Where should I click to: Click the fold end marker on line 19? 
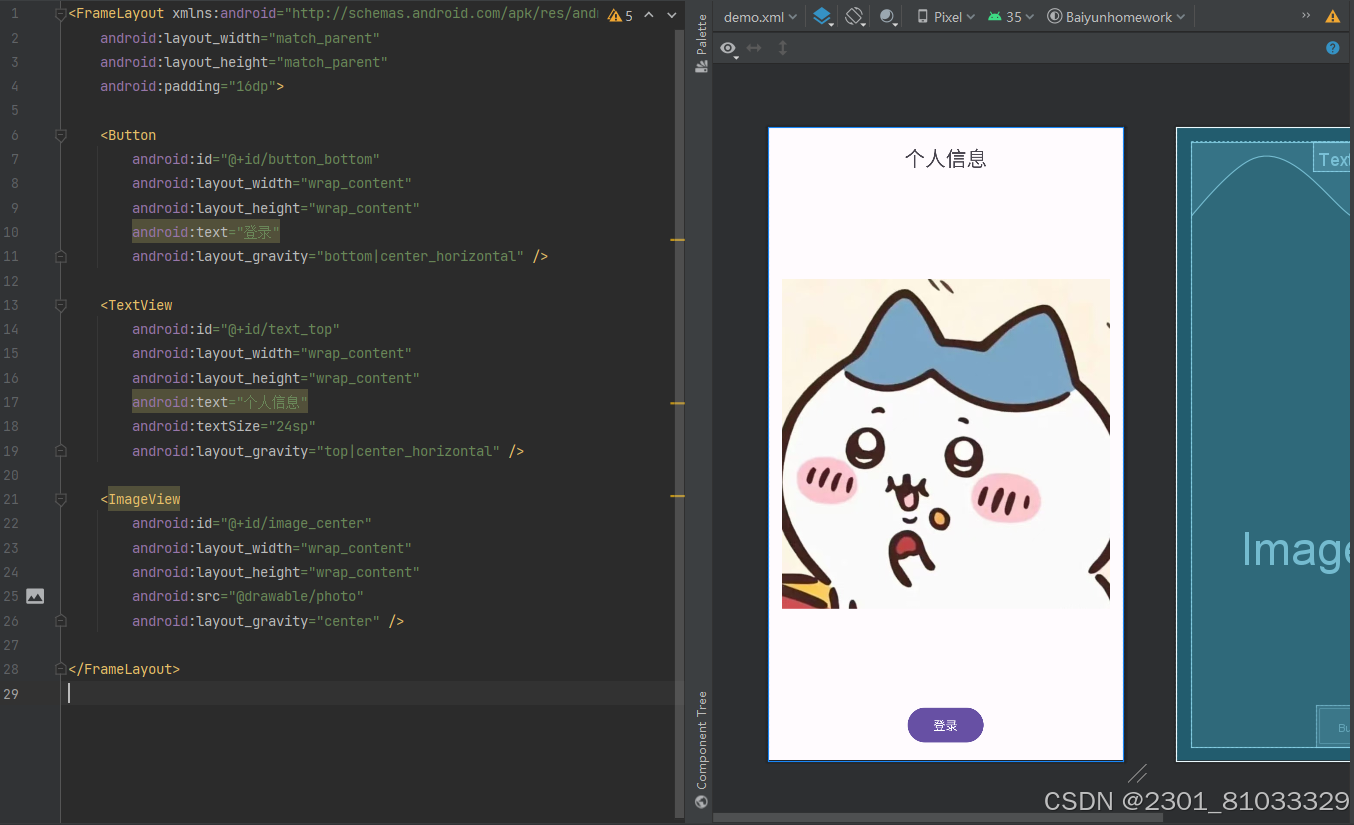(61, 451)
